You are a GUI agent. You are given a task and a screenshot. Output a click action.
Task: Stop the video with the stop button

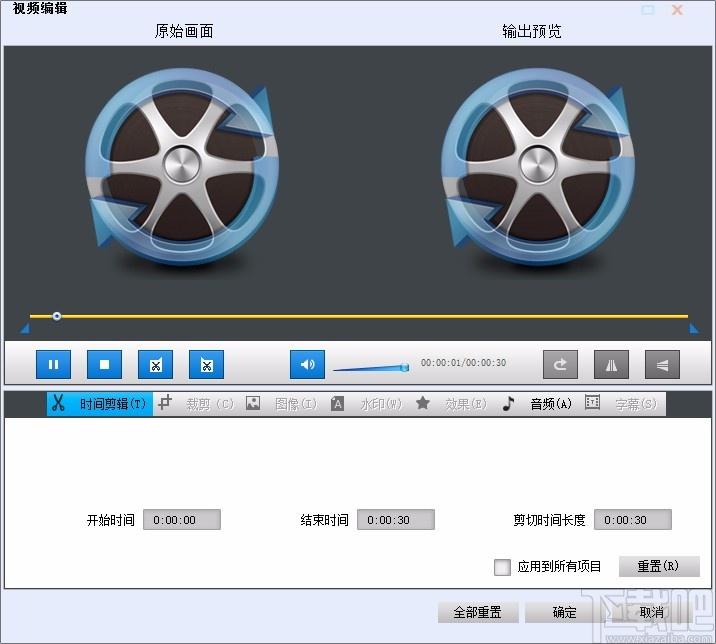pyautogui.click(x=105, y=364)
